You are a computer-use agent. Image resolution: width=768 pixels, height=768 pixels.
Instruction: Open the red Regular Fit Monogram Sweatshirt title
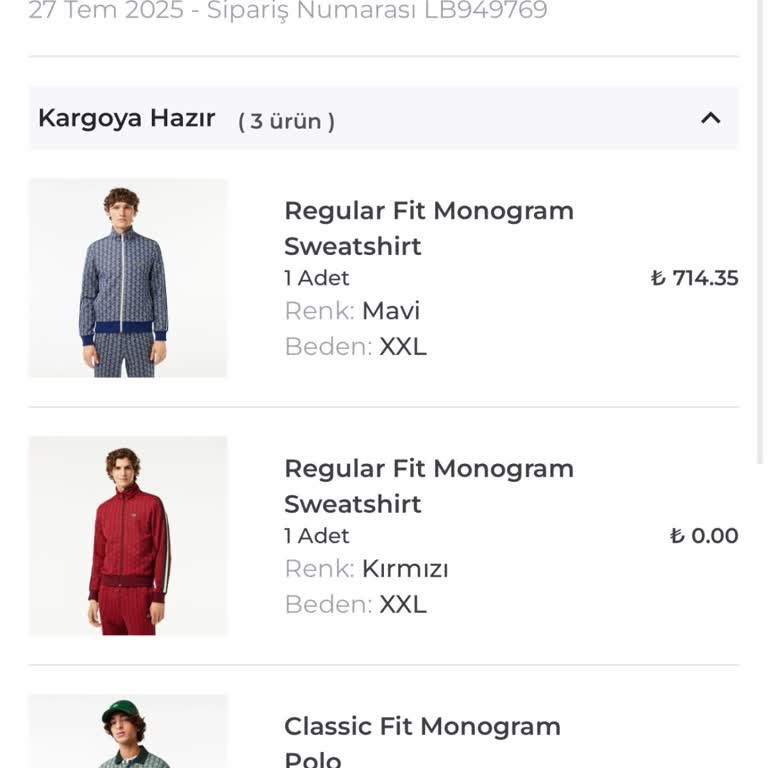[428, 486]
